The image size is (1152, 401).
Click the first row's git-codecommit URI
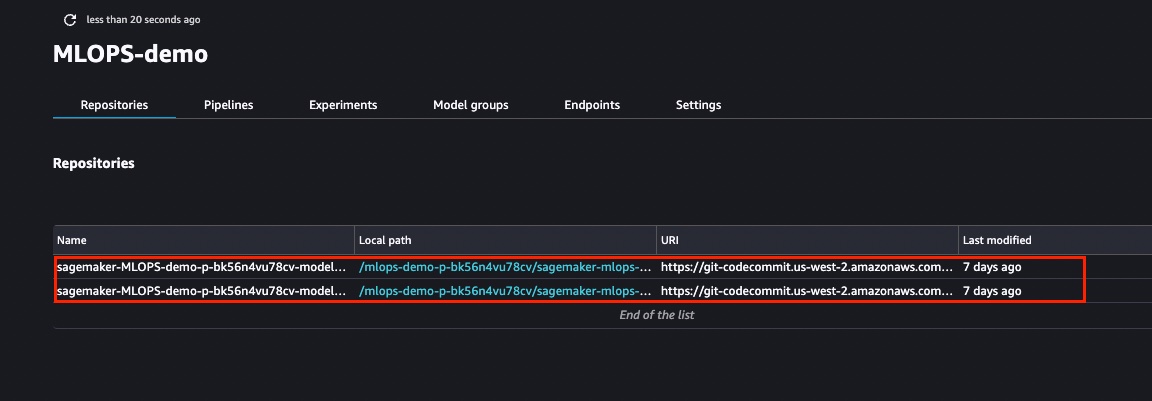point(807,267)
